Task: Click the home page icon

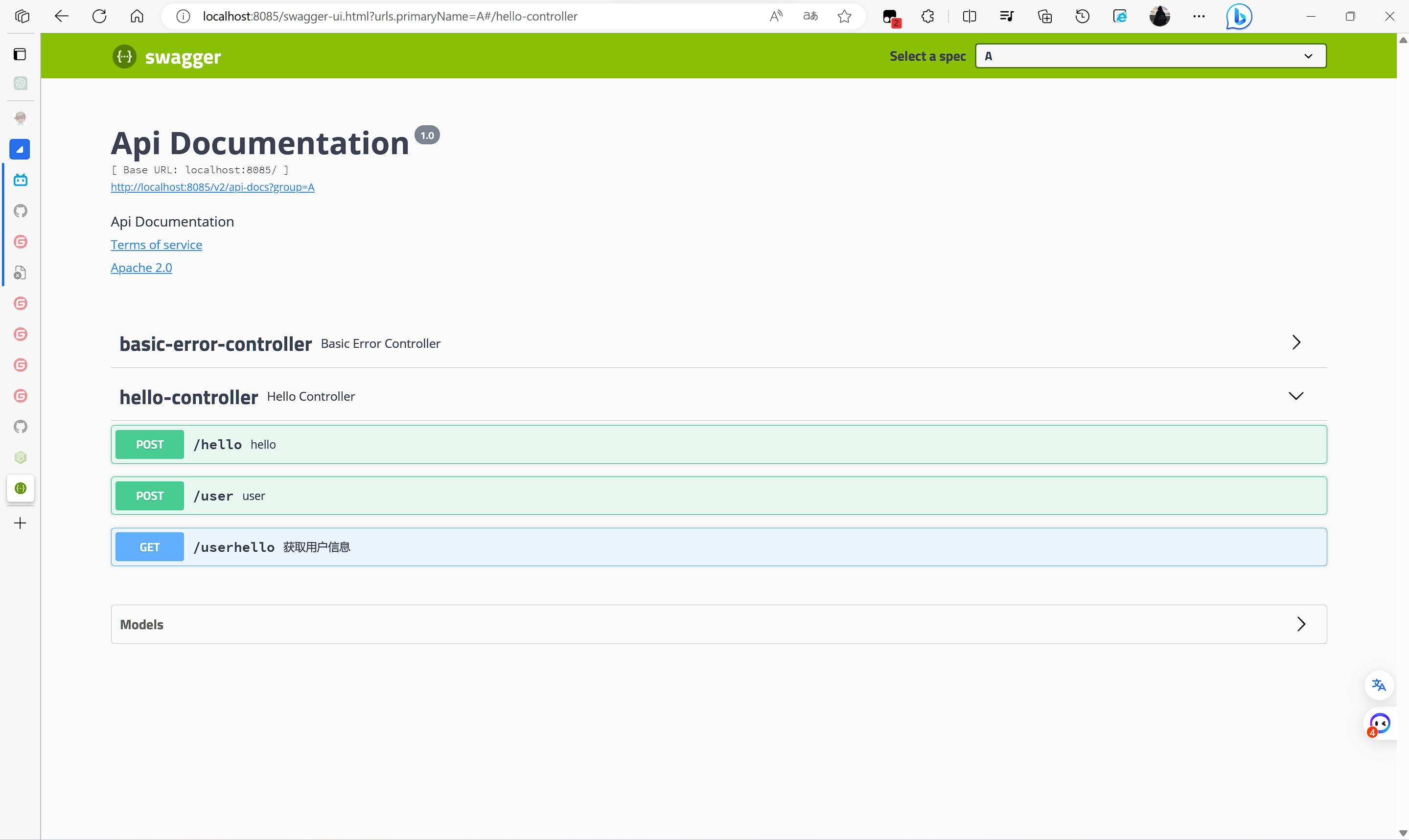Action: coord(137,17)
